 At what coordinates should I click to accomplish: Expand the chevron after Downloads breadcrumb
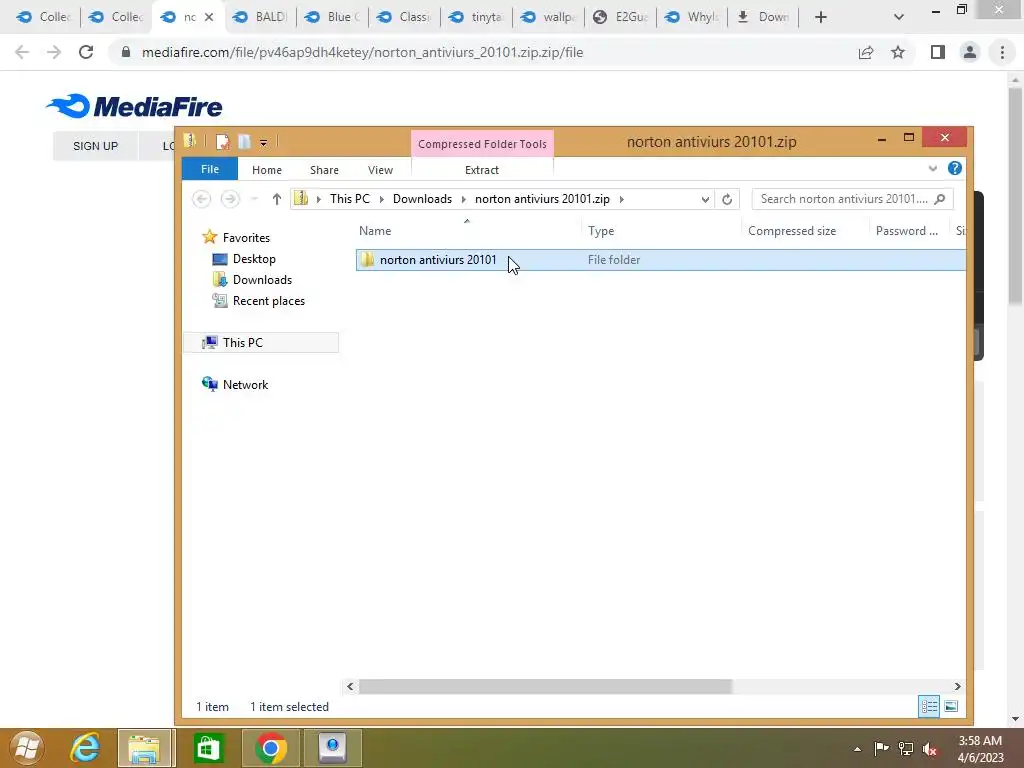coord(464,199)
